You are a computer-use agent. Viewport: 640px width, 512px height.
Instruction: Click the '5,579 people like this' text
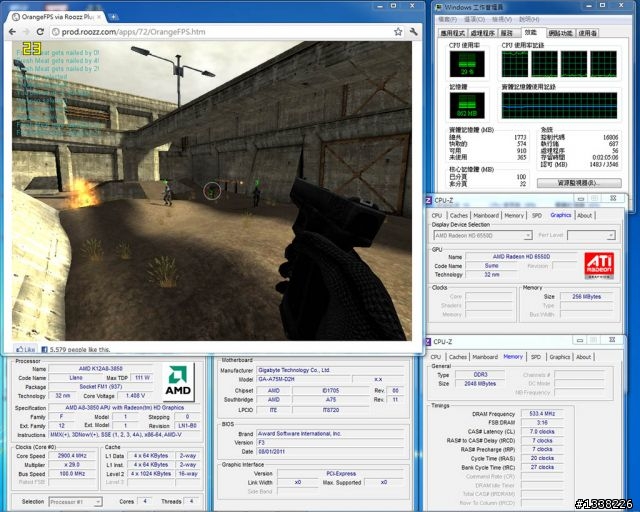click(x=80, y=349)
